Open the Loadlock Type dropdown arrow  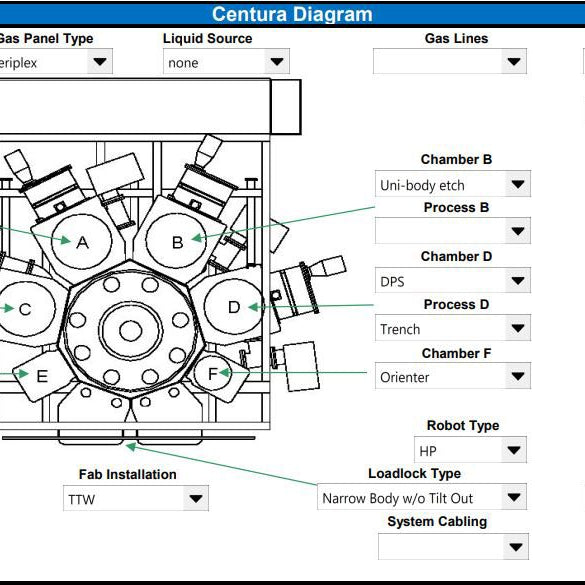click(514, 497)
